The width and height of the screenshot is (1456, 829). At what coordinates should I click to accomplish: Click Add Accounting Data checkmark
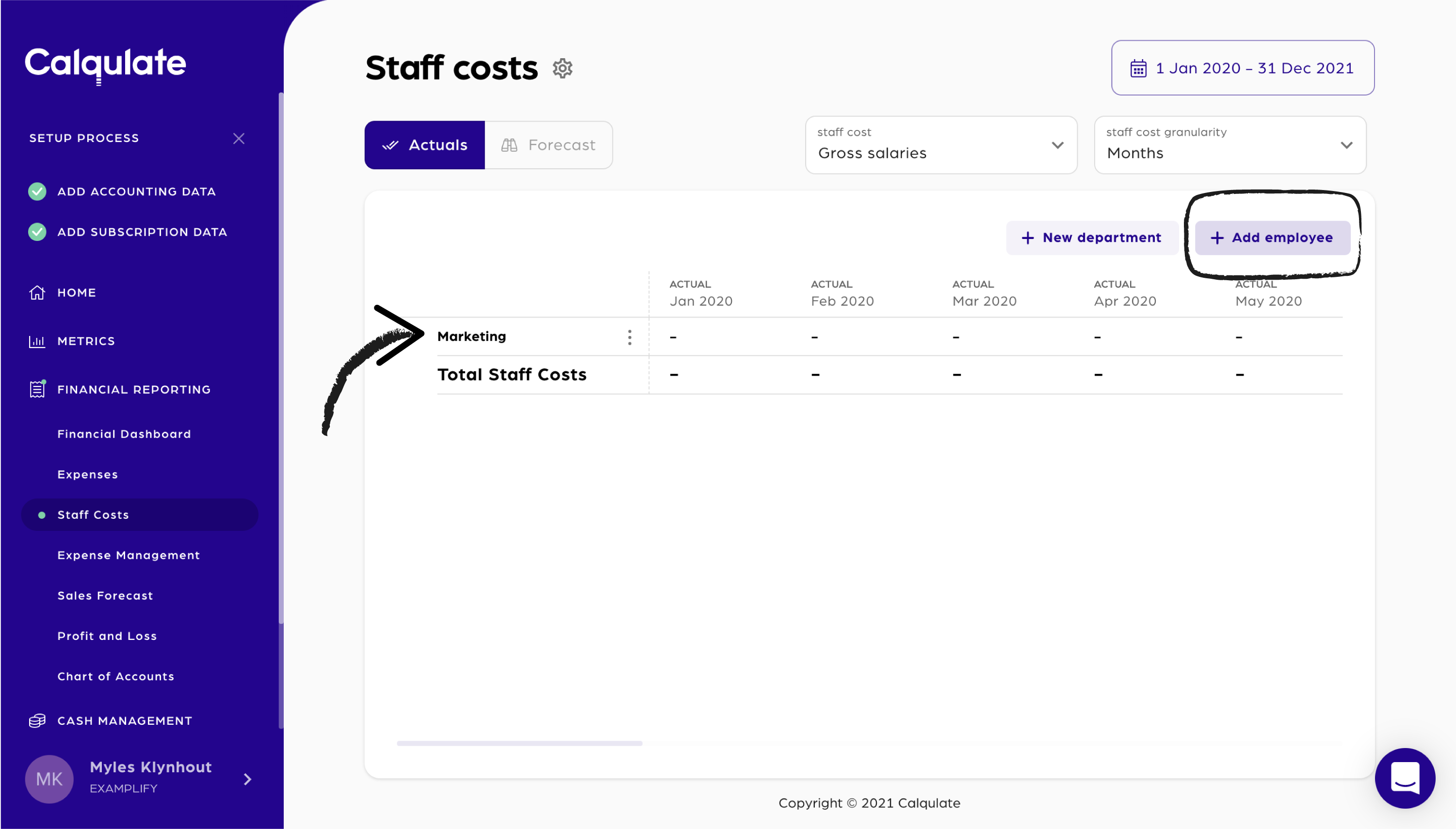click(x=37, y=191)
